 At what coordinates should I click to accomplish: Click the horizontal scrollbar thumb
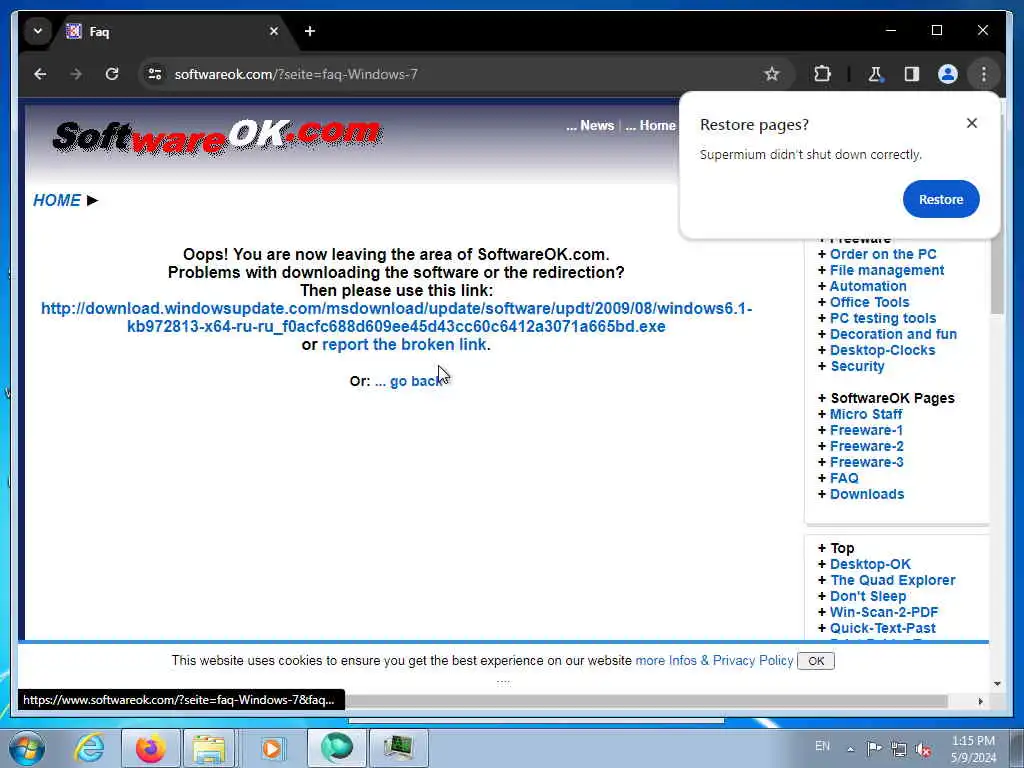tap(647, 701)
